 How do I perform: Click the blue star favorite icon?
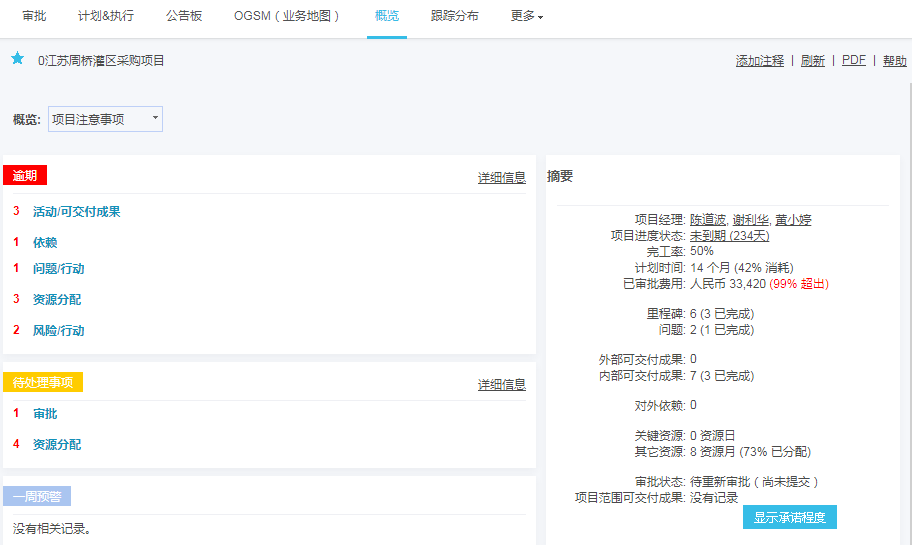tap(17, 59)
